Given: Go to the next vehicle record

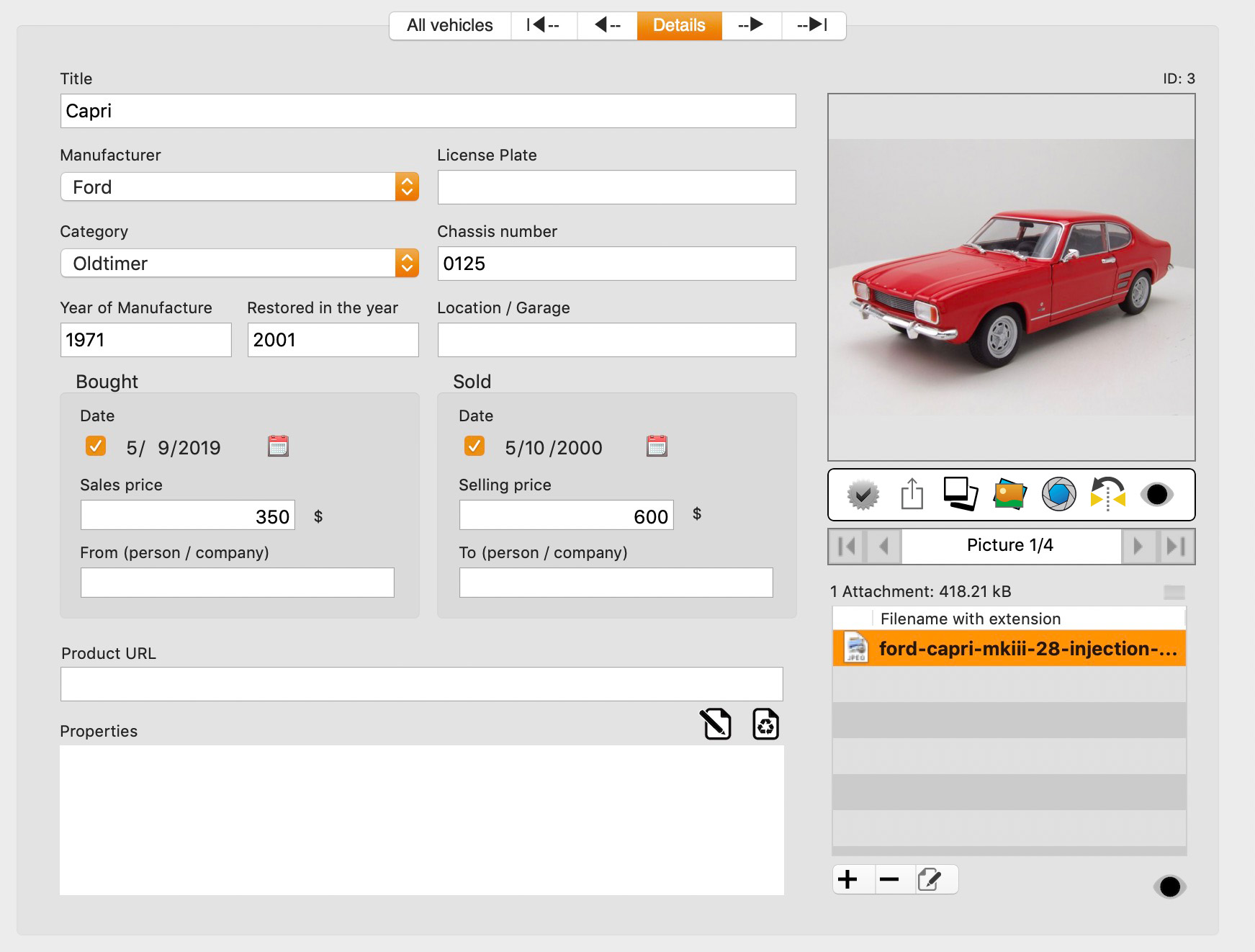Looking at the screenshot, I should [x=751, y=26].
